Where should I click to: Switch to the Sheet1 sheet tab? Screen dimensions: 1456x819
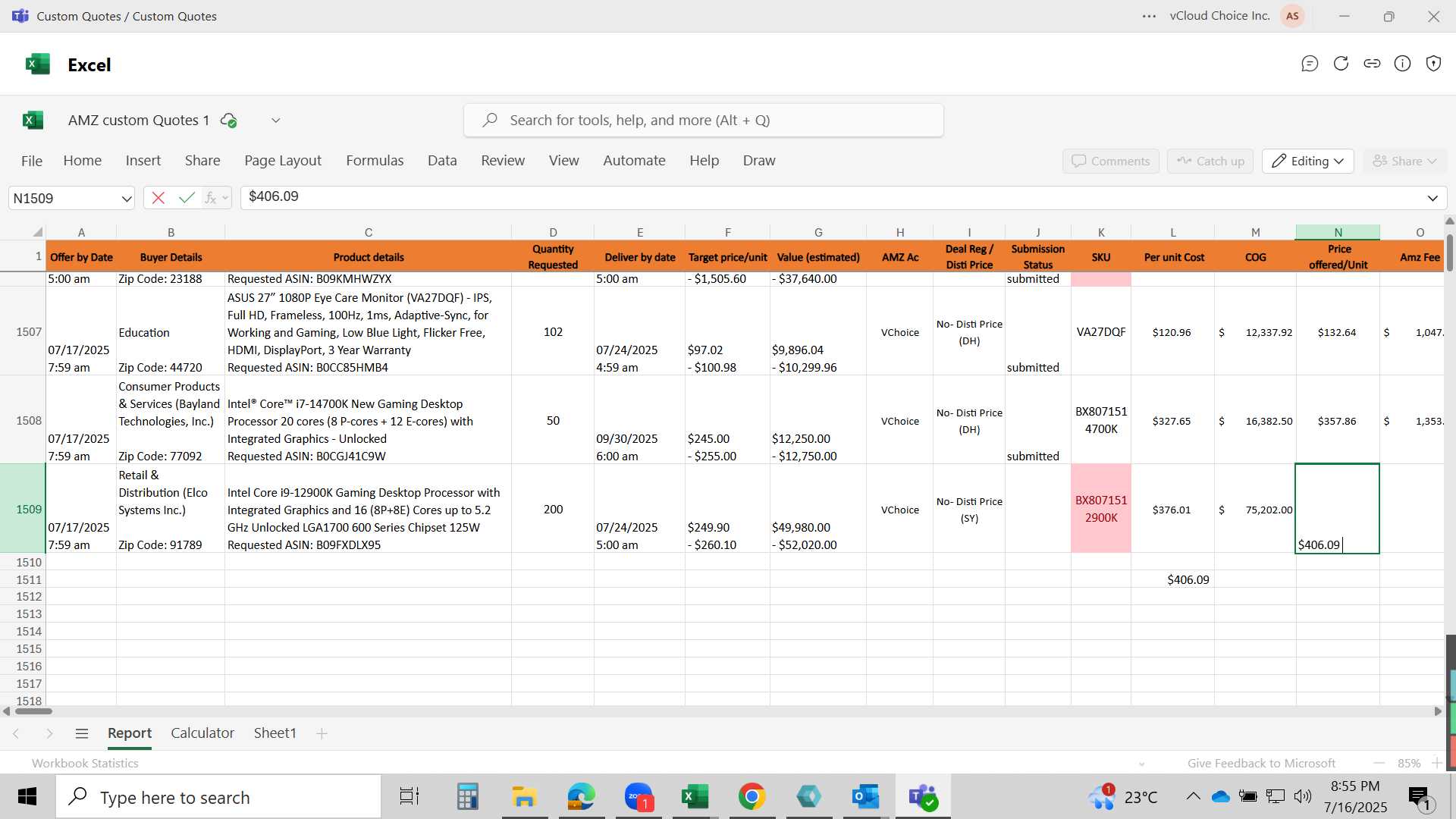pos(275,733)
